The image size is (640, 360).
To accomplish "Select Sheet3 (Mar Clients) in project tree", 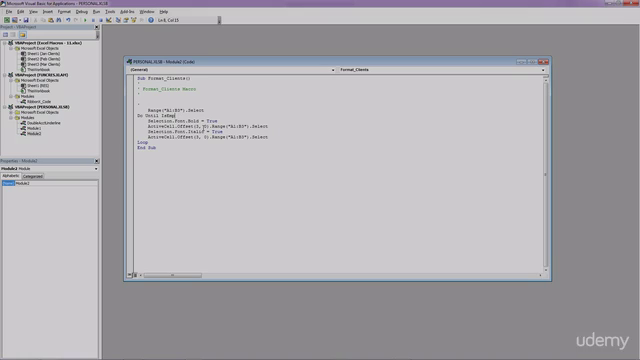I will click(43, 64).
